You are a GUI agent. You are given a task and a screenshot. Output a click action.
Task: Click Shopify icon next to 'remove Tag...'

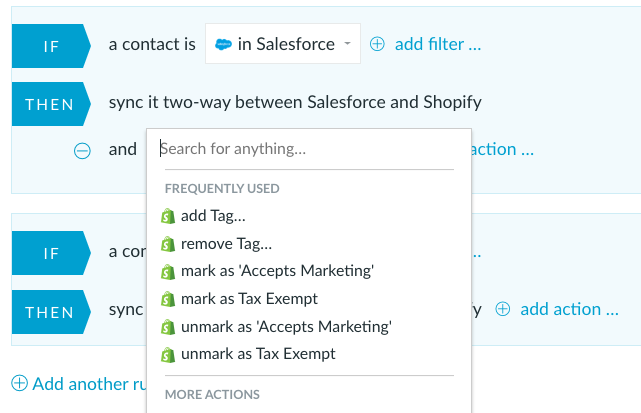pyautogui.click(x=168, y=244)
